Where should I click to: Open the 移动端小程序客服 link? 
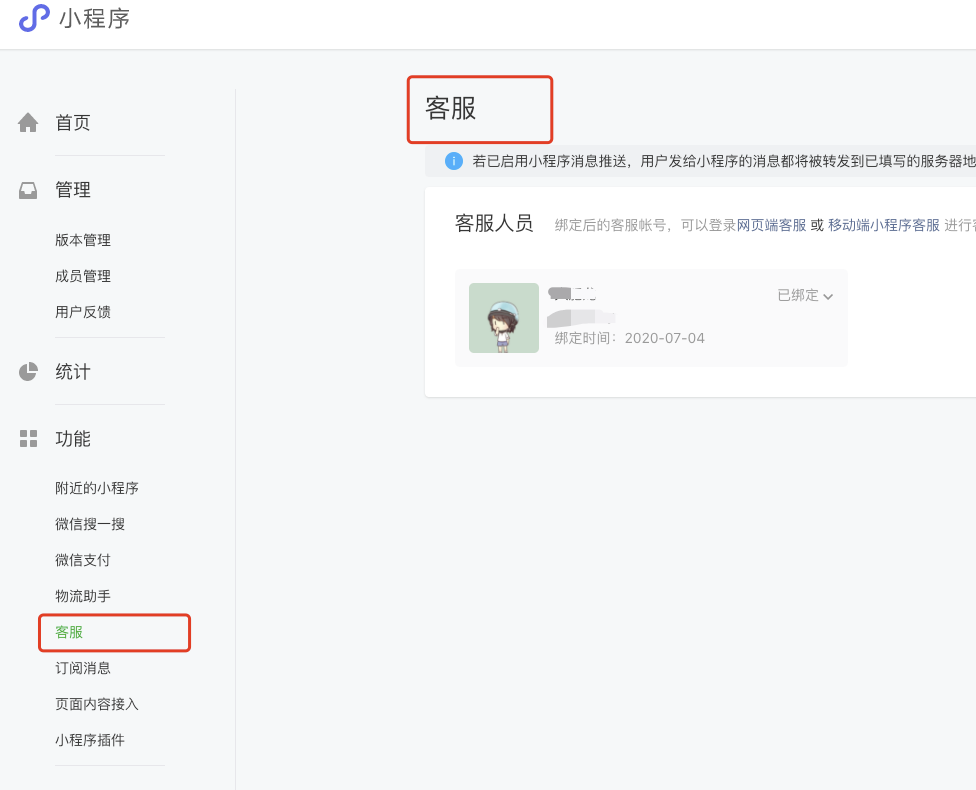tap(883, 225)
